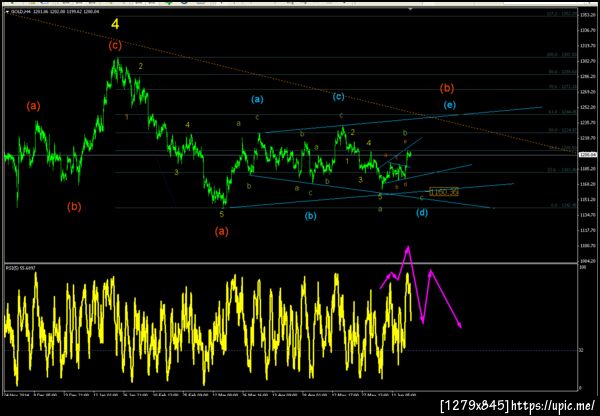Select the orange (b) label beside blue (e)
Viewport: 600px width, 416px height.
(x=447, y=88)
